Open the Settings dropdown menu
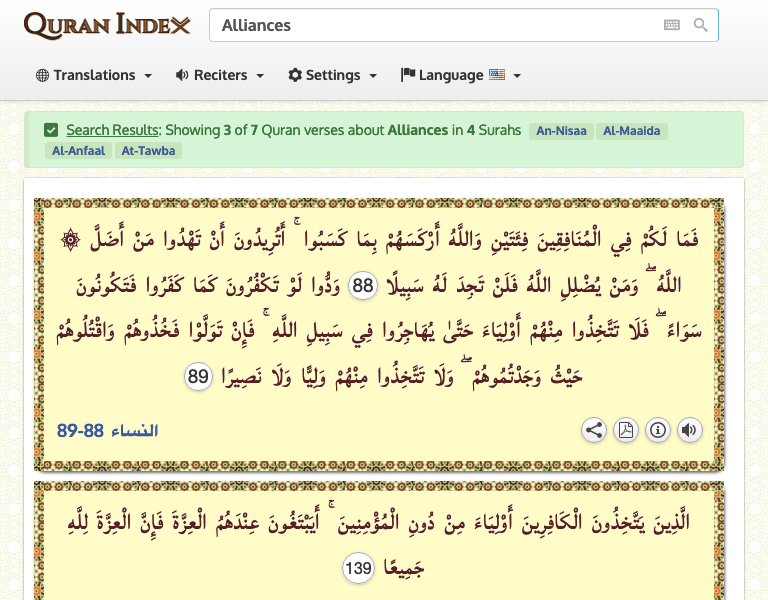The width and height of the screenshot is (768, 600). 333,75
